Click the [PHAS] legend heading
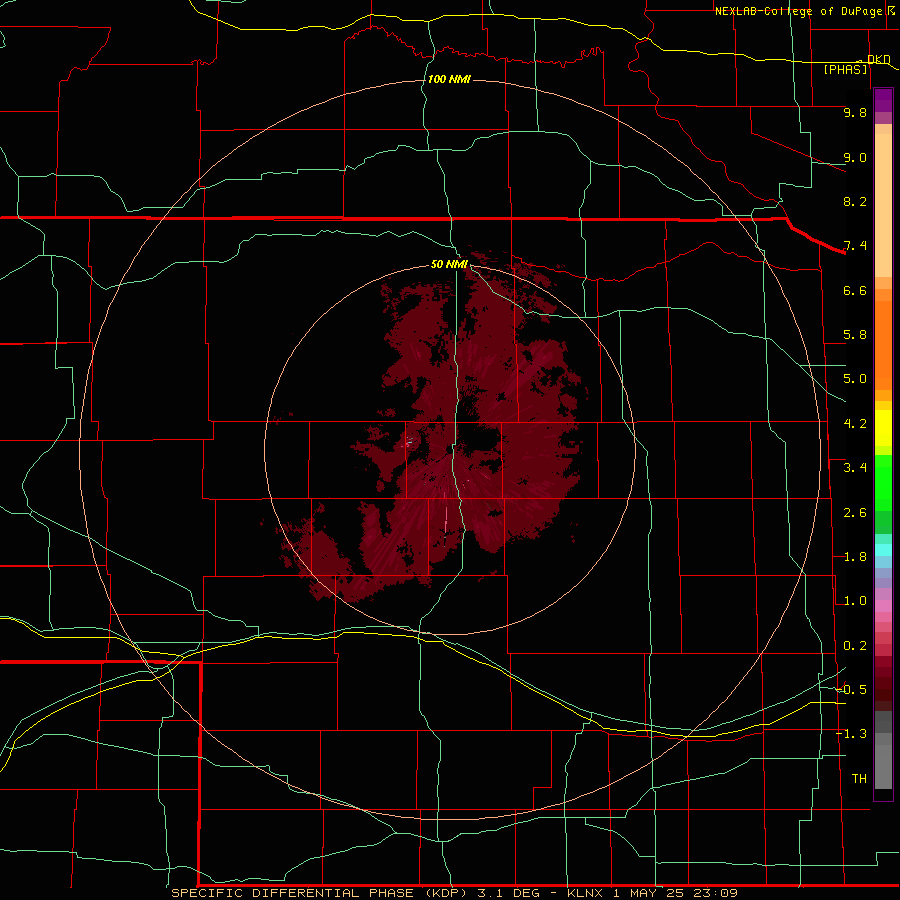 click(x=845, y=69)
